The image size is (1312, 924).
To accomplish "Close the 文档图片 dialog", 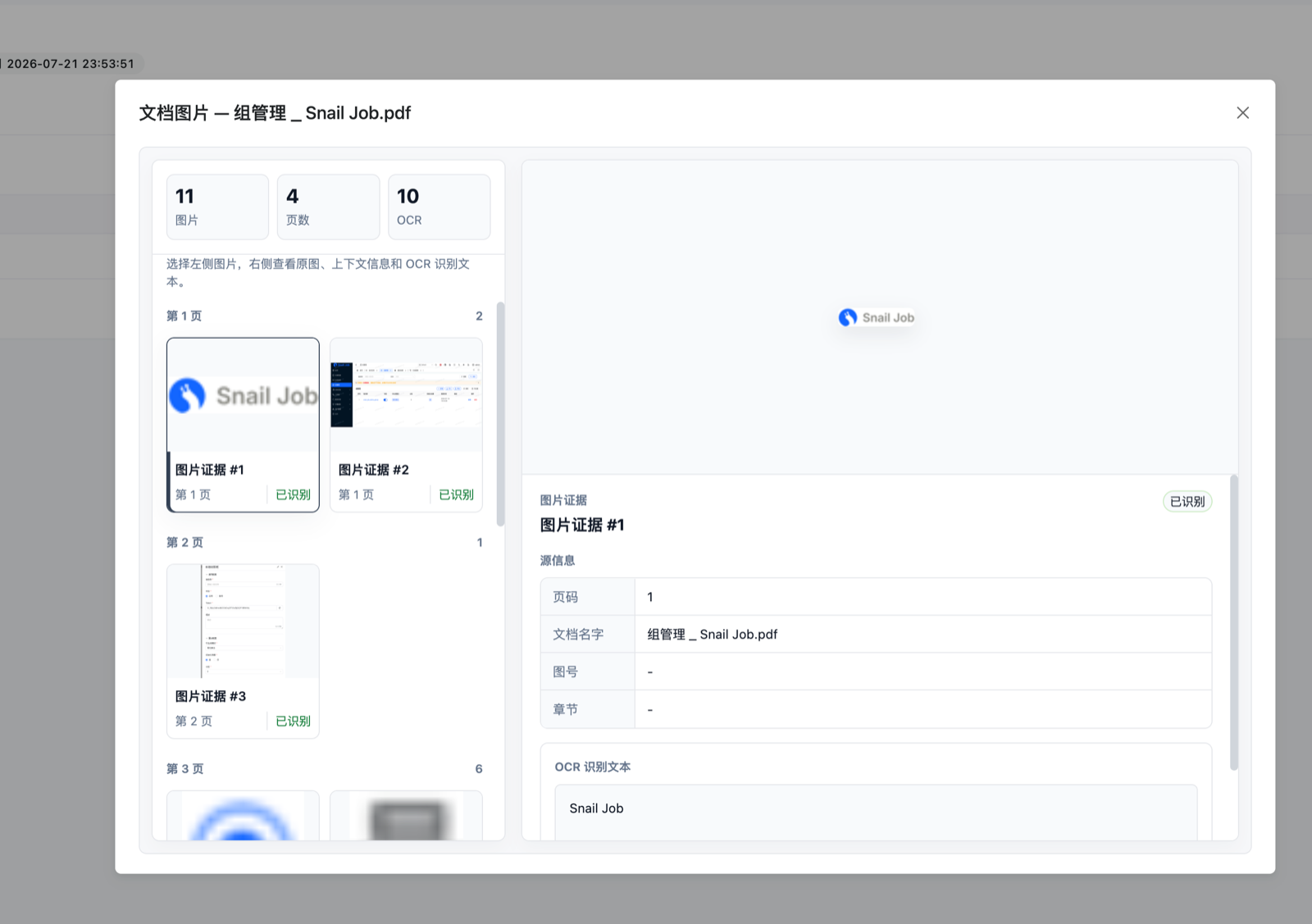I will 1242,113.
